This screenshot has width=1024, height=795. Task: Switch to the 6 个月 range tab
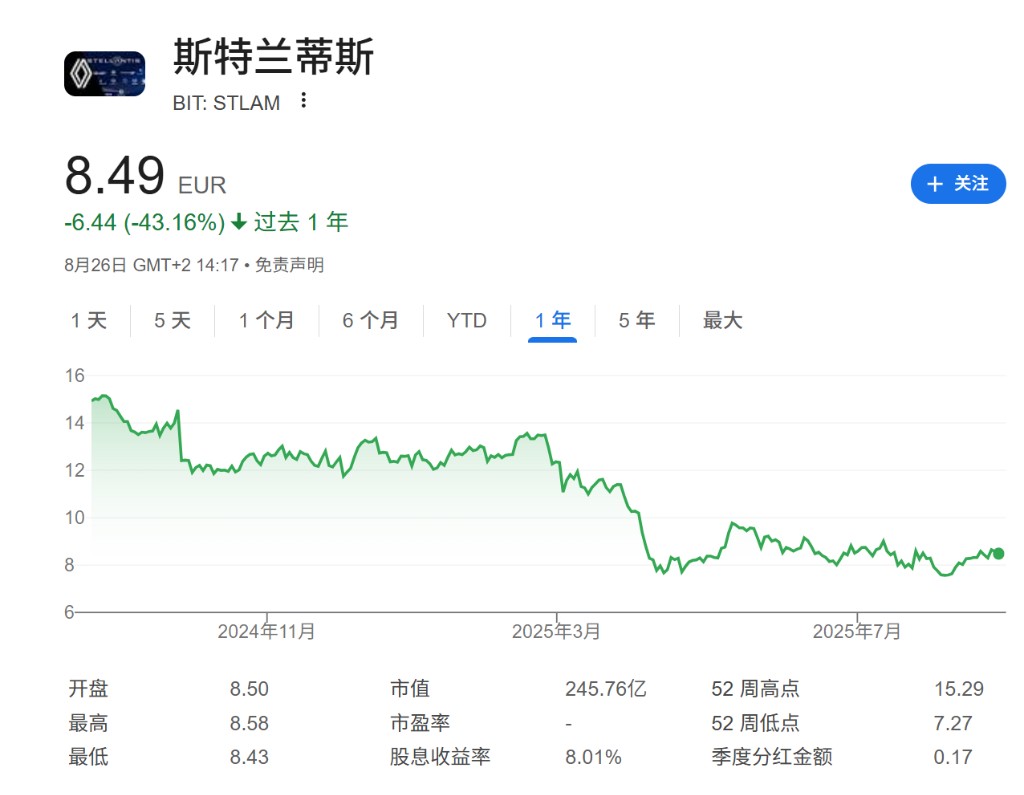point(370,321)
